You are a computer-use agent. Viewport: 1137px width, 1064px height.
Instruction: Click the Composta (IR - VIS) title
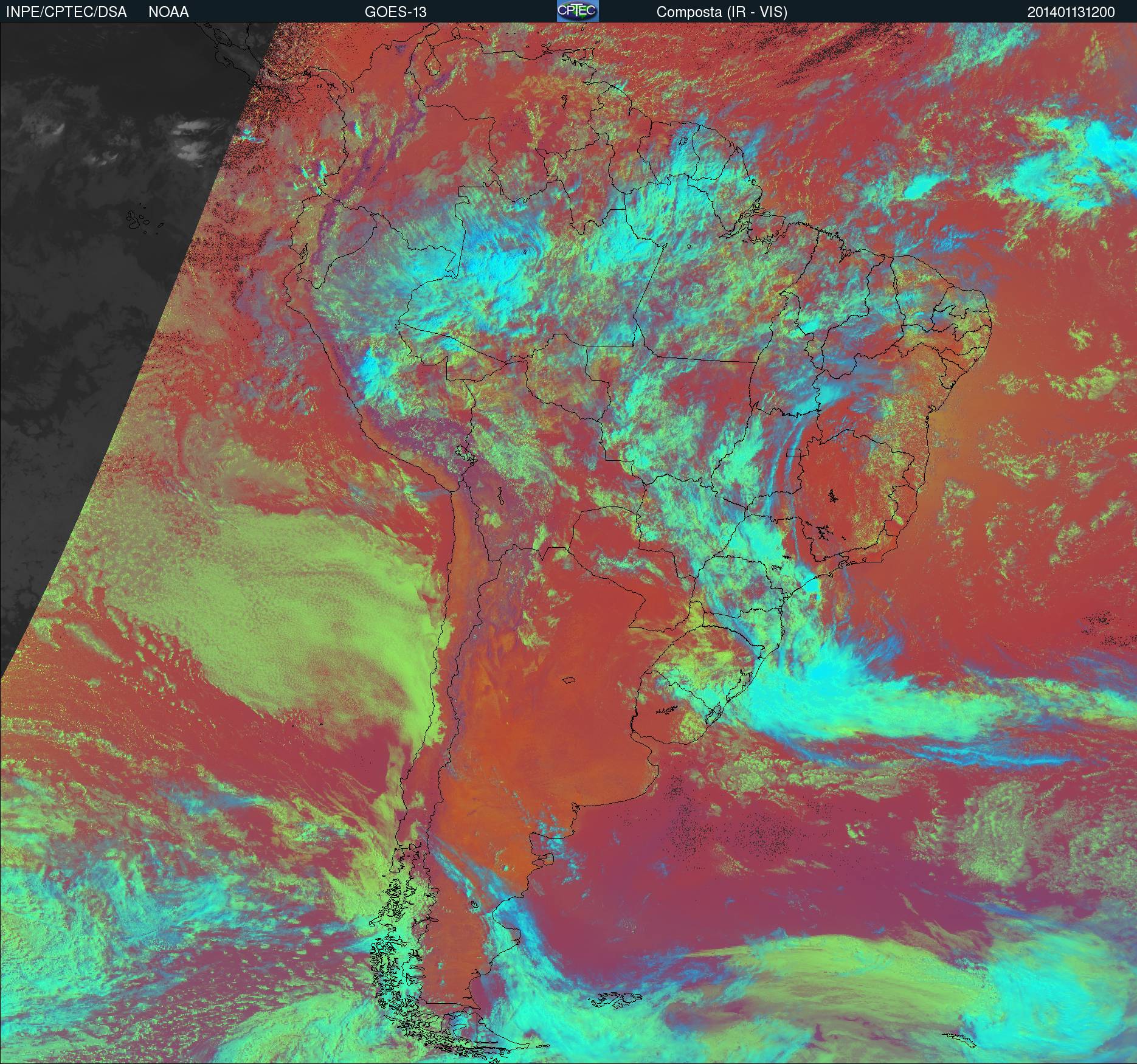click(x=722, y=12)
